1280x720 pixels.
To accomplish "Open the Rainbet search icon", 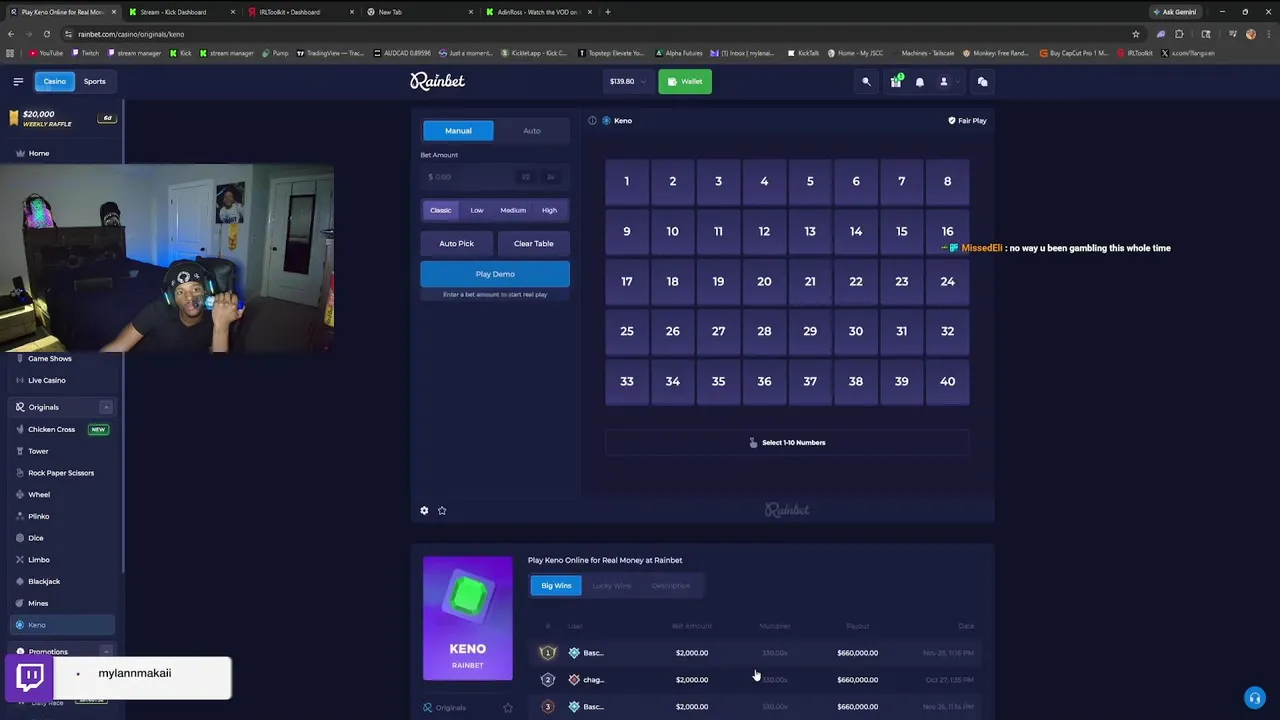I will pyautogui.click(x=866, y=82).
